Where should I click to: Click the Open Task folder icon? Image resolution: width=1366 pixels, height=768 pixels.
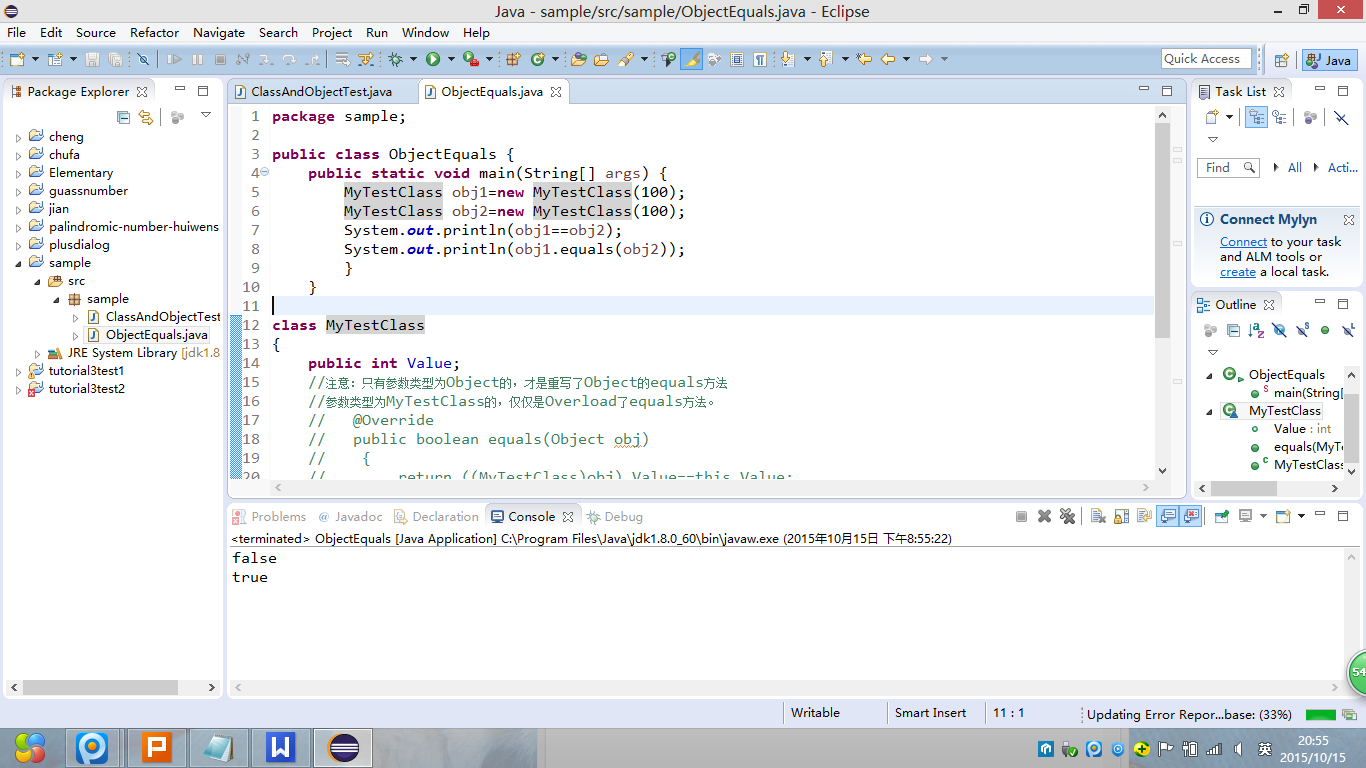pyautogui.click(x=601, y=60)
